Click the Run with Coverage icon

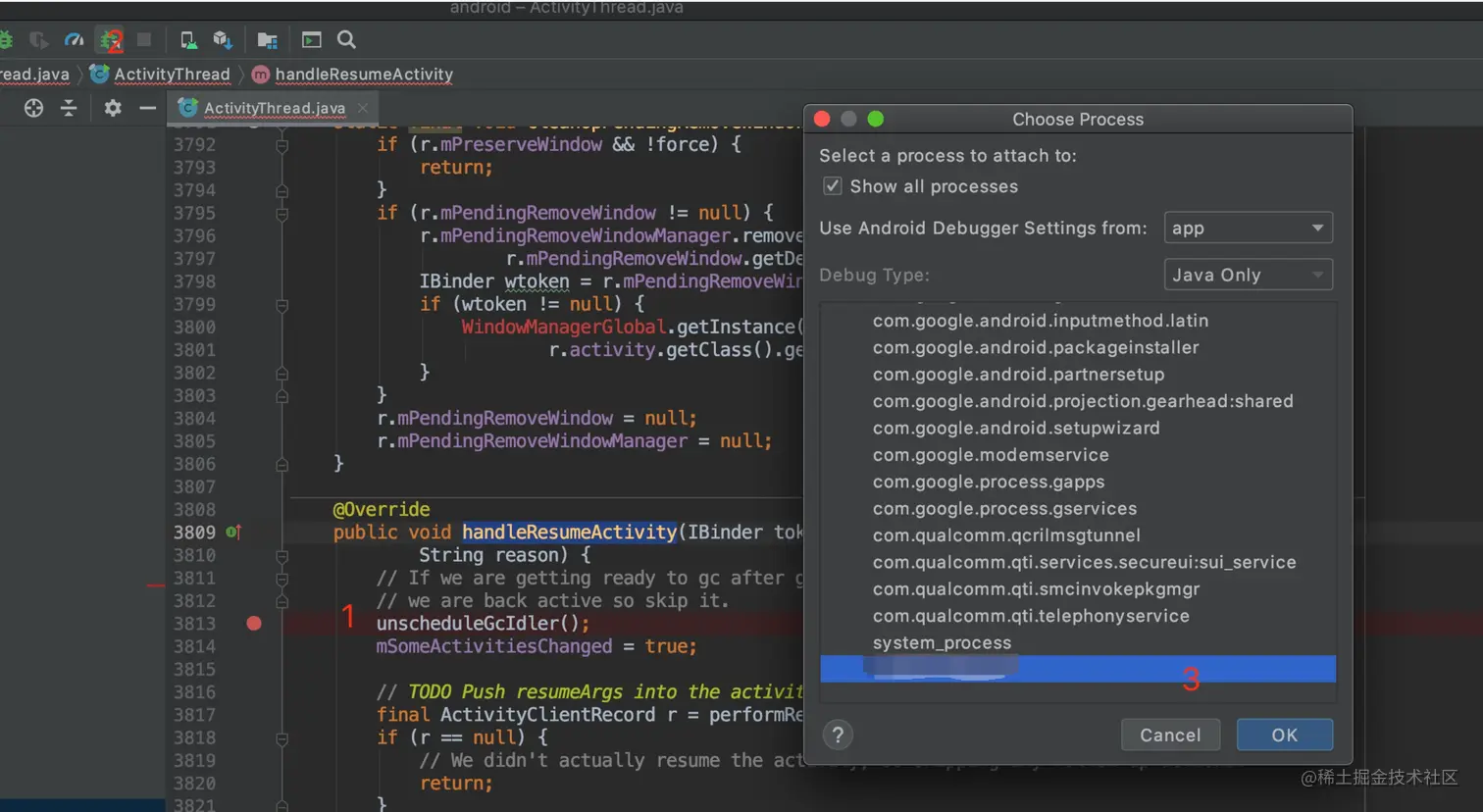coord(39,40)
